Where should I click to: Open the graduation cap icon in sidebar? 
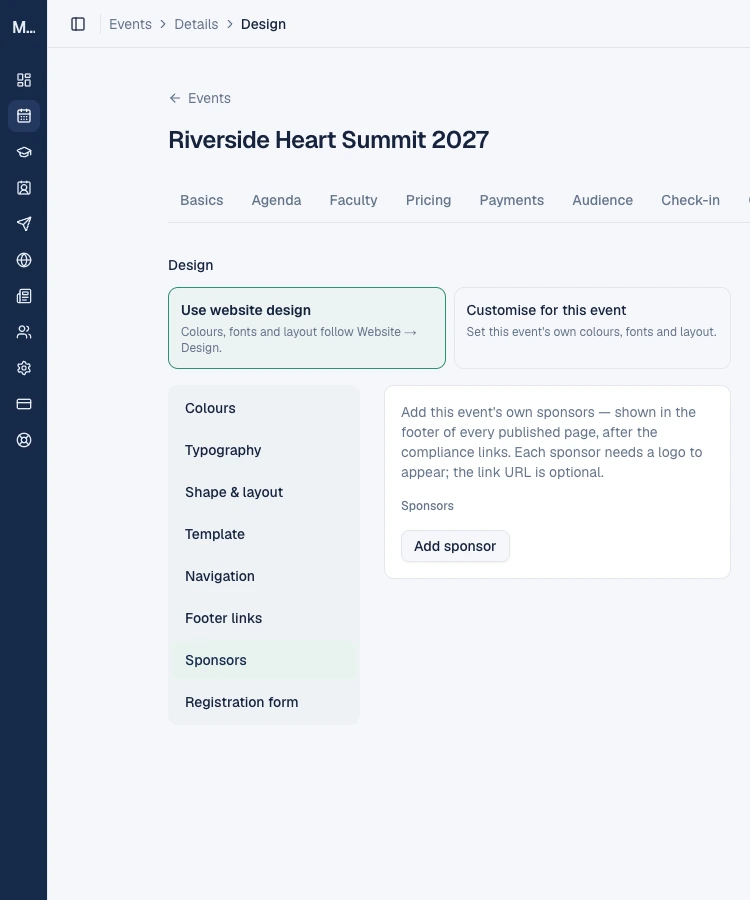24,152
